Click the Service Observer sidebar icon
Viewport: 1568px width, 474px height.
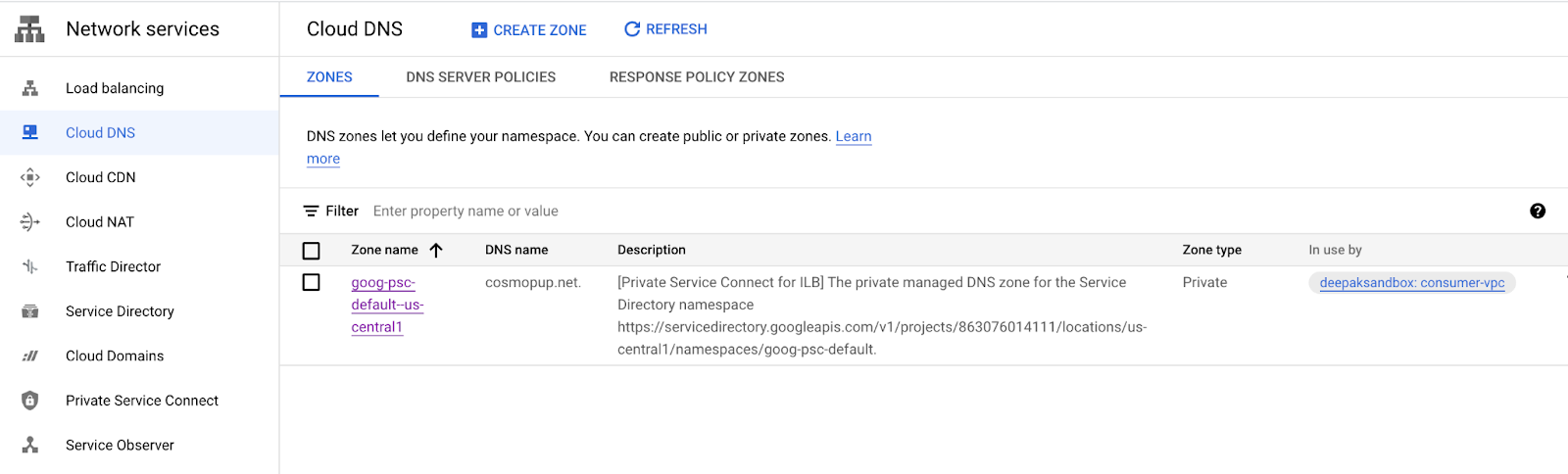click(30, 445)
